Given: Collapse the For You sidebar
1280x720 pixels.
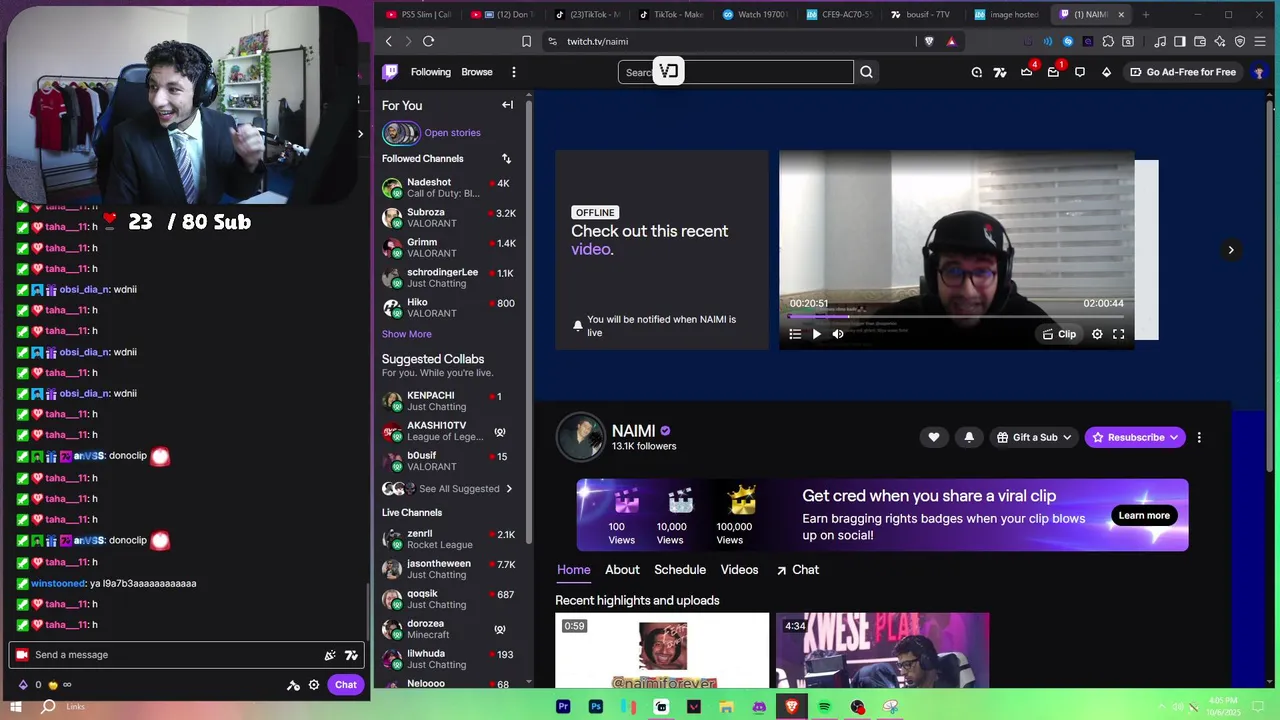Looking at the screenshot, I should pos(508,105).
